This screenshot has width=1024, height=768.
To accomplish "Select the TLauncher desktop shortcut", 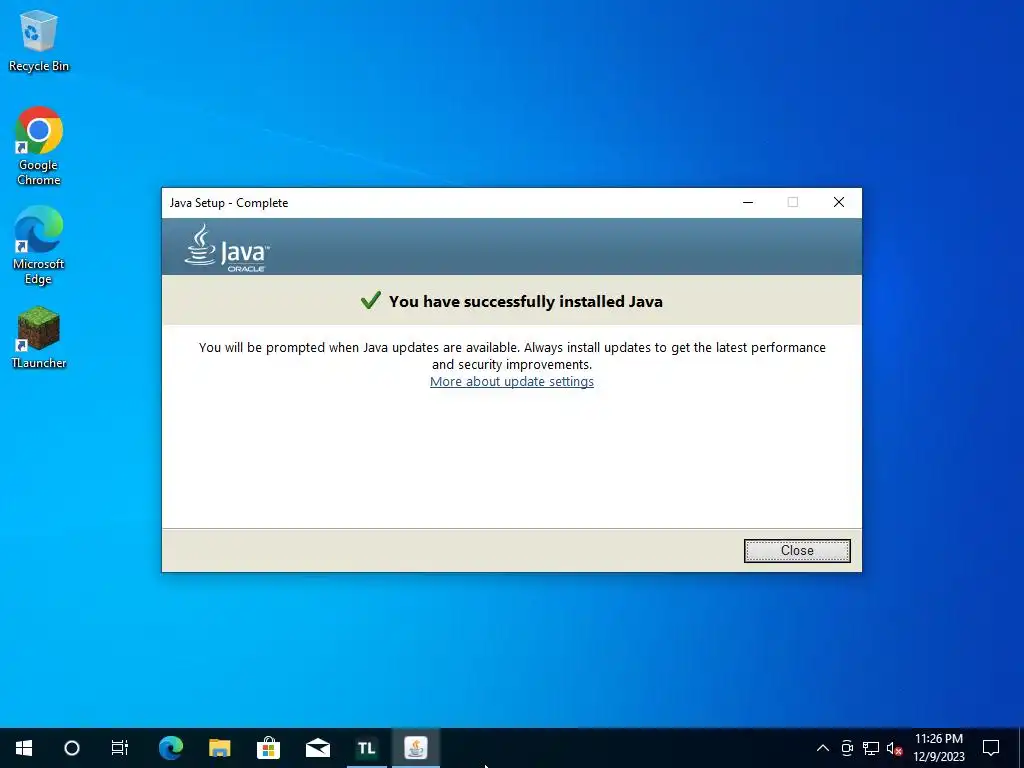I will [x=39, y=337].
